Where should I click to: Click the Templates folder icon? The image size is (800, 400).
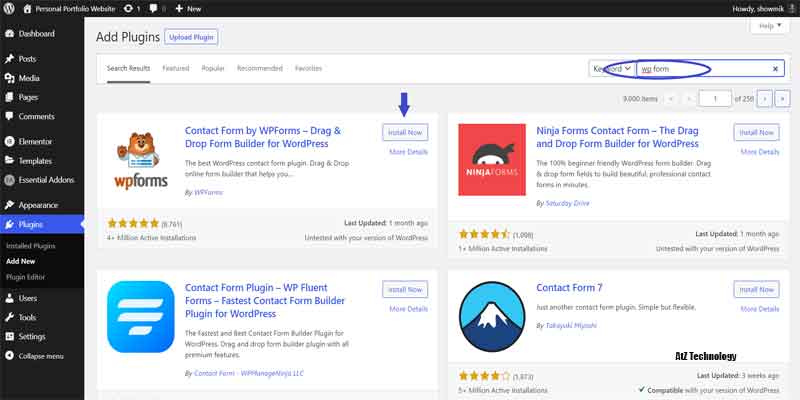click(10, 161)
